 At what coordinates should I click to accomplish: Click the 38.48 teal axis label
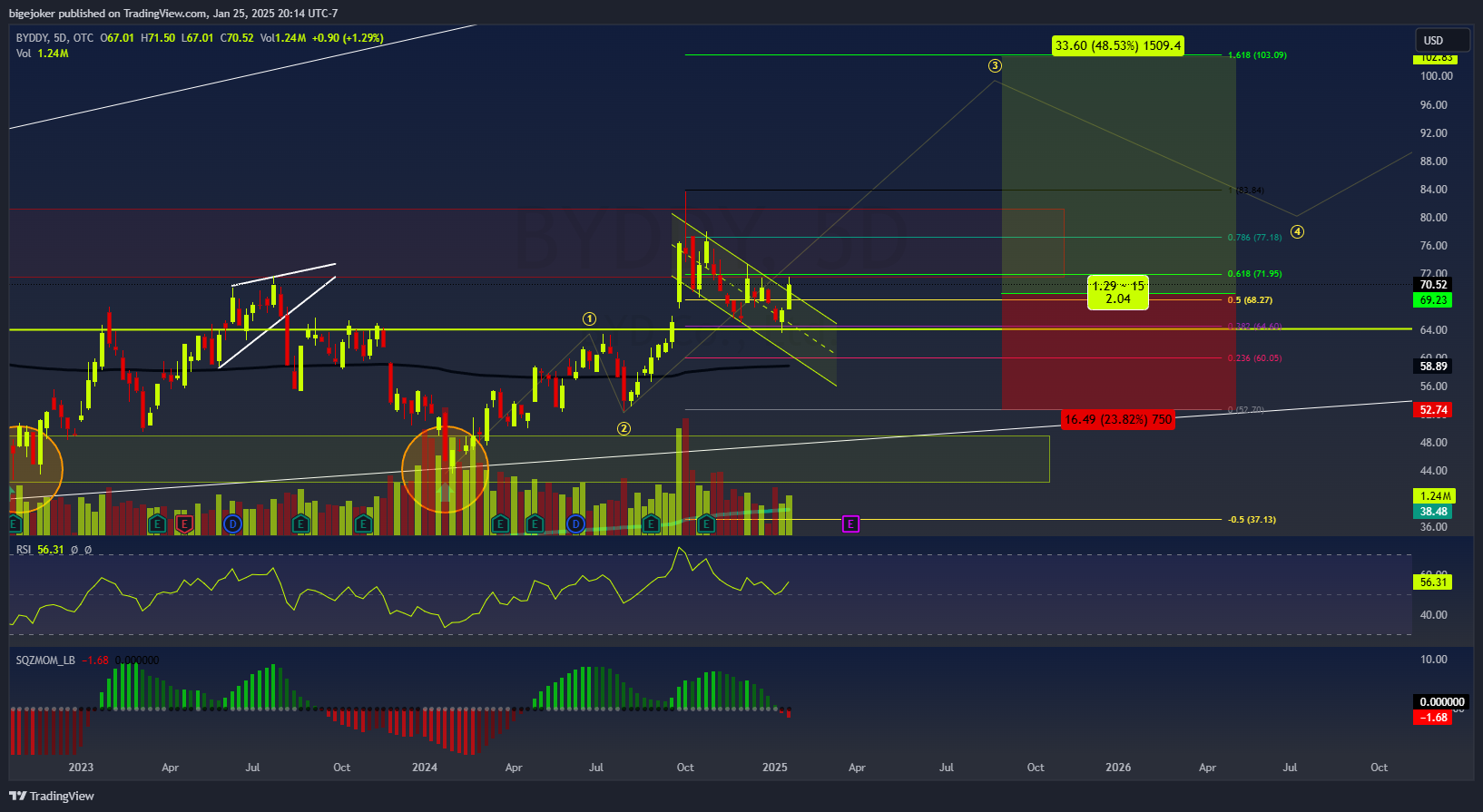pyautogui.click(x=1433, y=512)
